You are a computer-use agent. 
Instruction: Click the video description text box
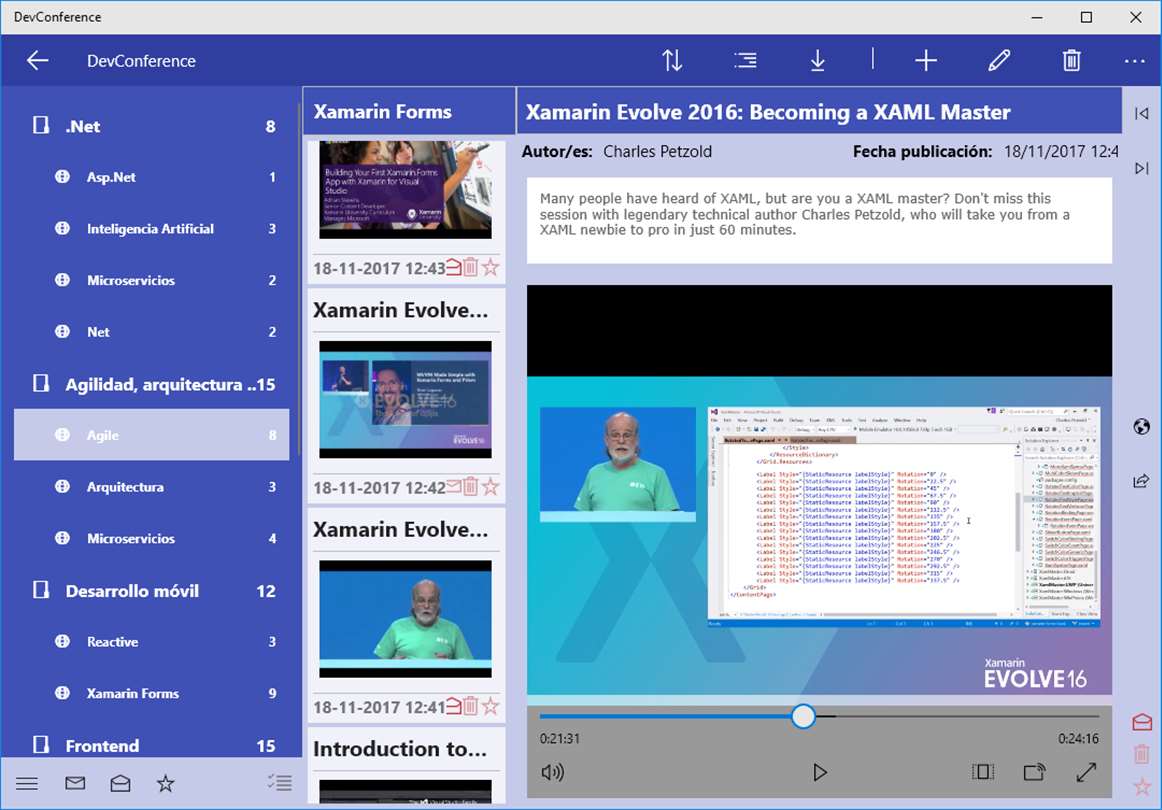[x=819, y=220]
